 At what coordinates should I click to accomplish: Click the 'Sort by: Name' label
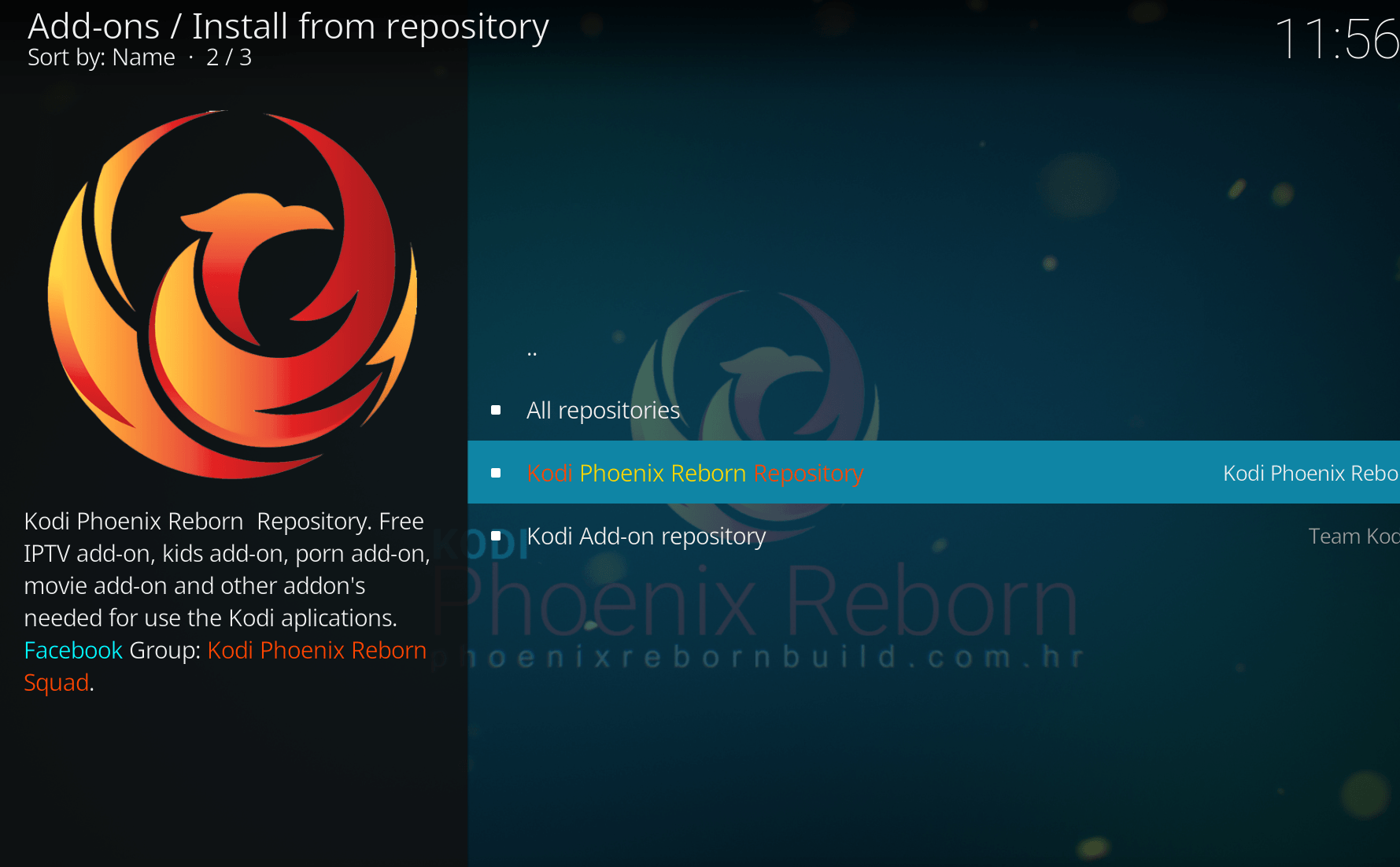pyautogui.click(x=101, y=57)
